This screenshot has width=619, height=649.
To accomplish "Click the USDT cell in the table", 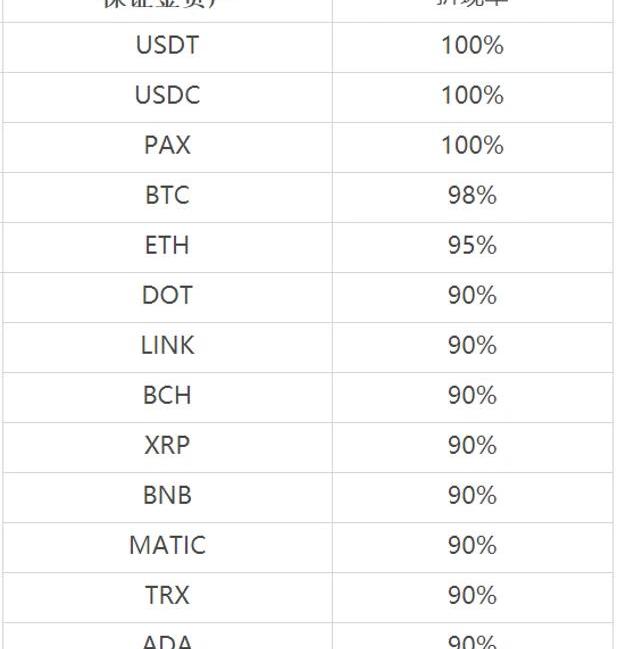I will coord(167,46).
